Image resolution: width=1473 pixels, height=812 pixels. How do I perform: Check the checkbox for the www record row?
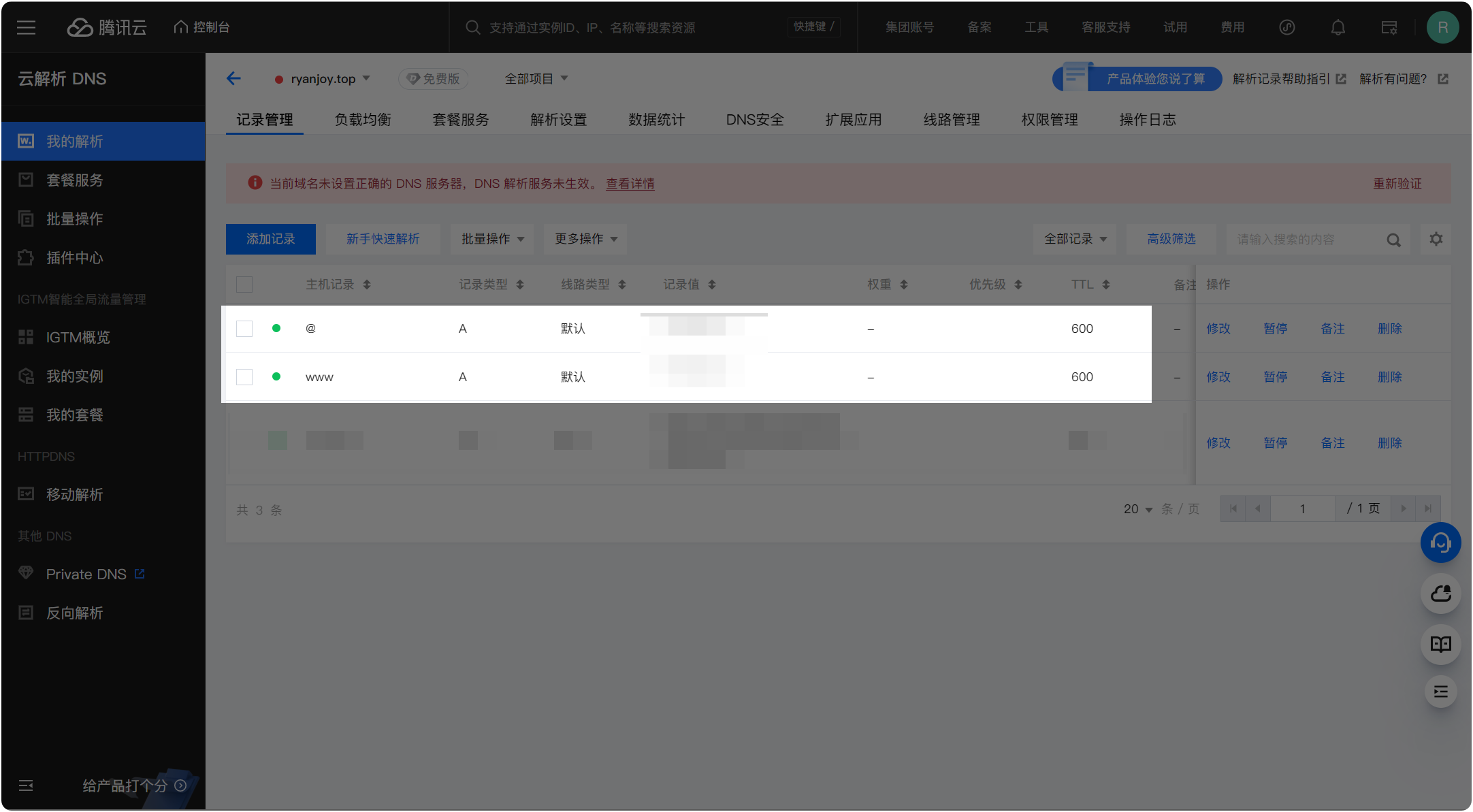pyautogui.click(x=244, y=376)
